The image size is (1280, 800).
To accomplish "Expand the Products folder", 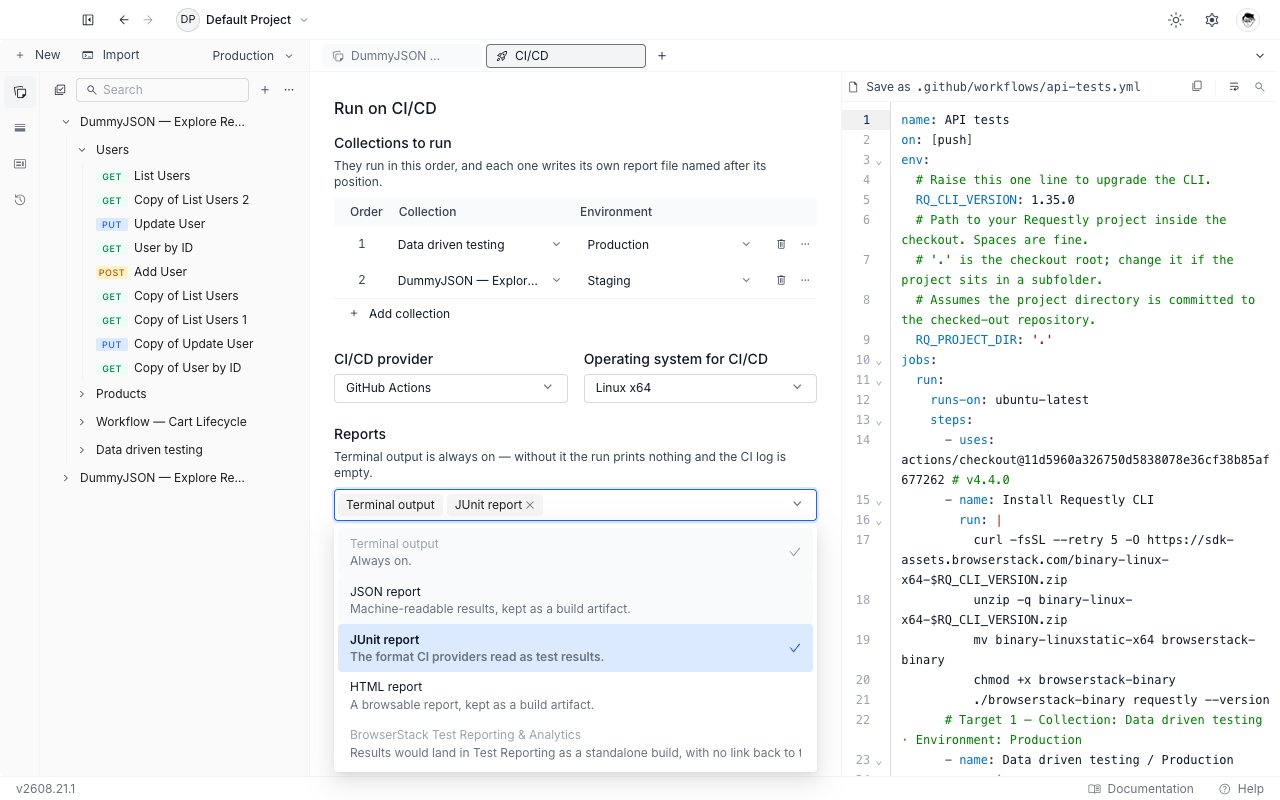I will 82,394.
